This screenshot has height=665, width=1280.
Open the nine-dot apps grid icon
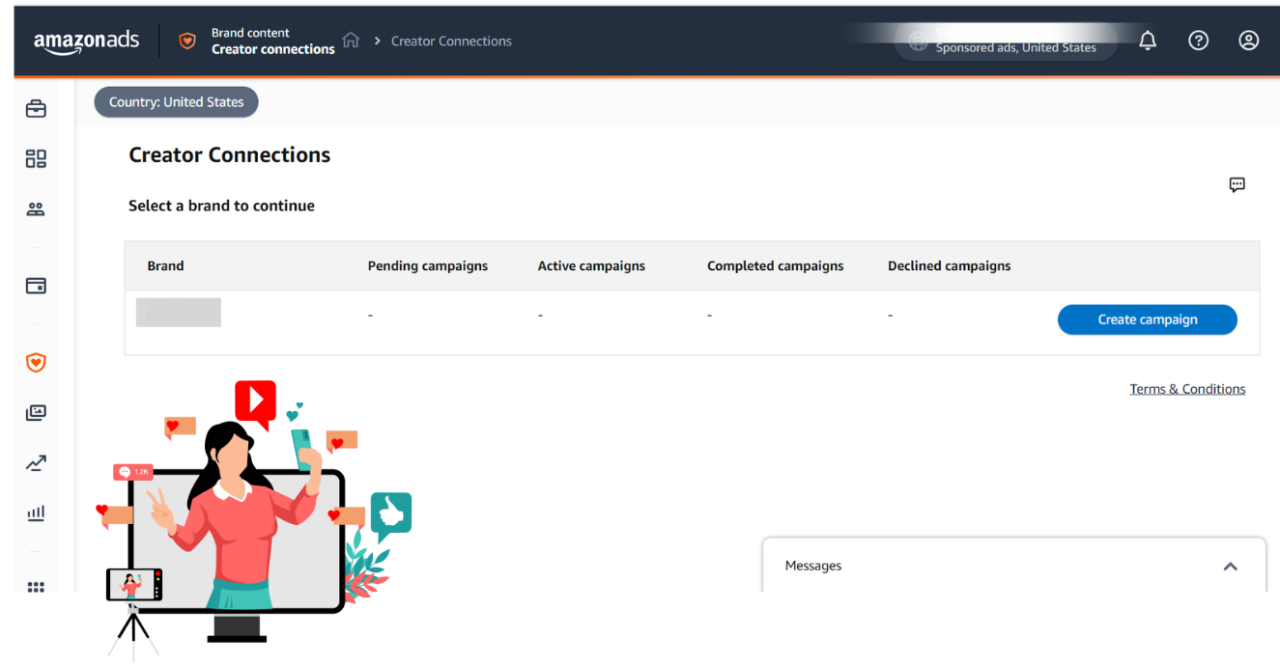[x=36, y=587]
